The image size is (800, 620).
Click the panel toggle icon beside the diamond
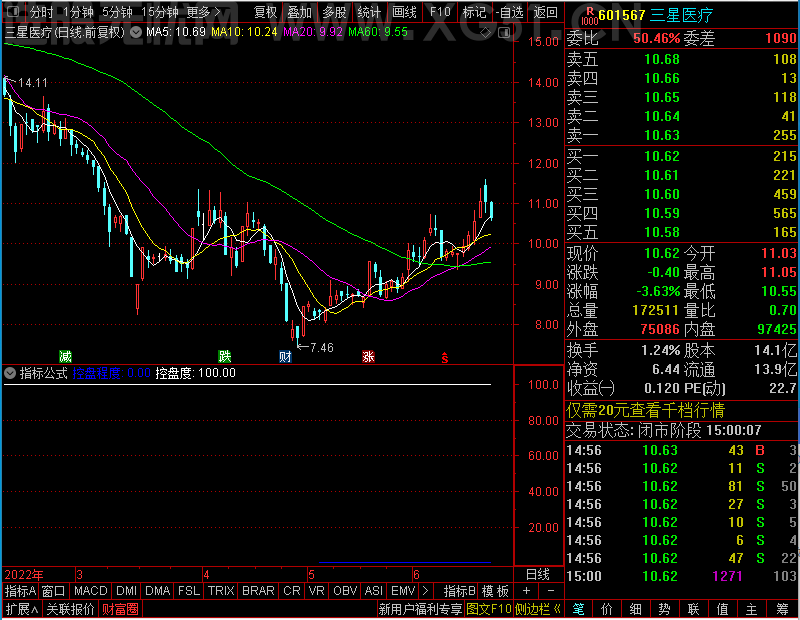[504, 33]
